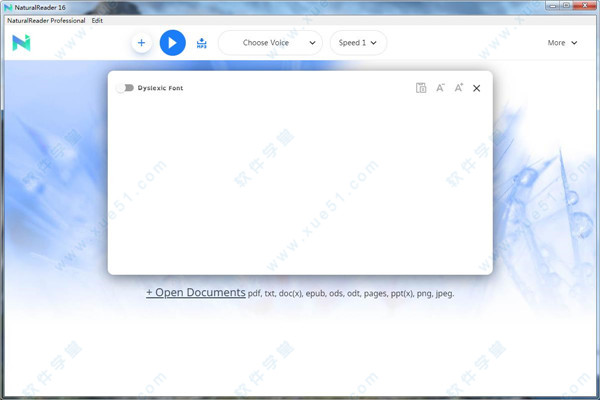
Task: Open the Edit menu
Action: 97,21
